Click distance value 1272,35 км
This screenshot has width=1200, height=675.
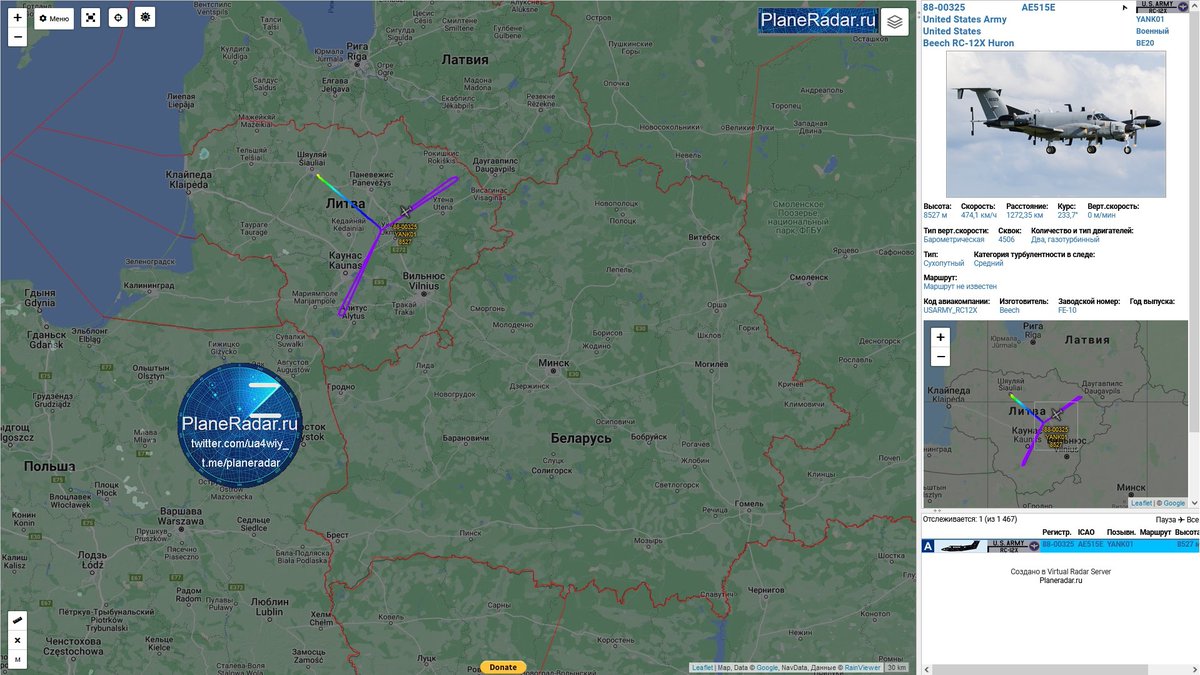pos(1026,215)
